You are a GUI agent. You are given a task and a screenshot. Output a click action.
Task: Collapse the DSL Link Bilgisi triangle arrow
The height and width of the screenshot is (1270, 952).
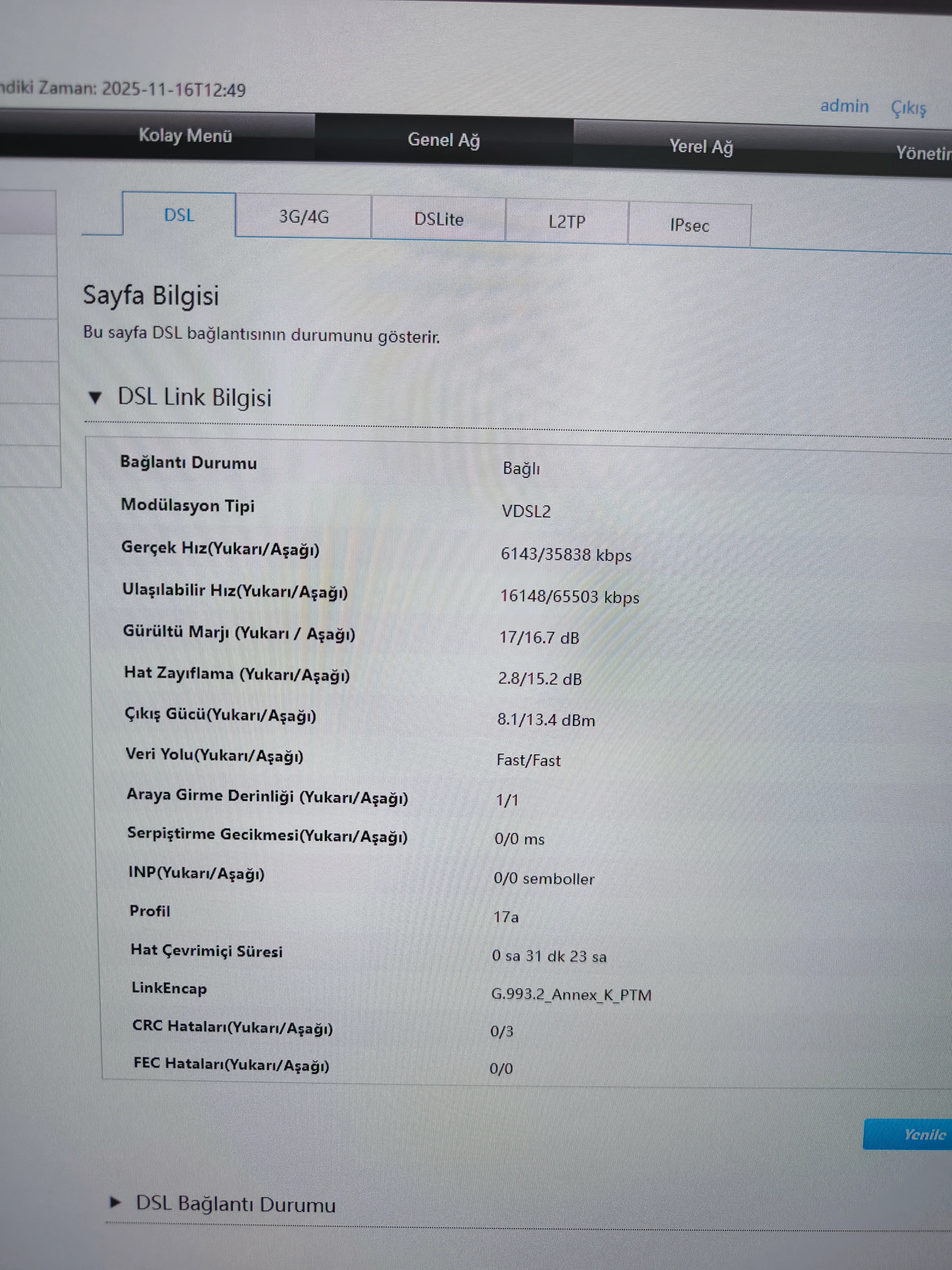95,397
